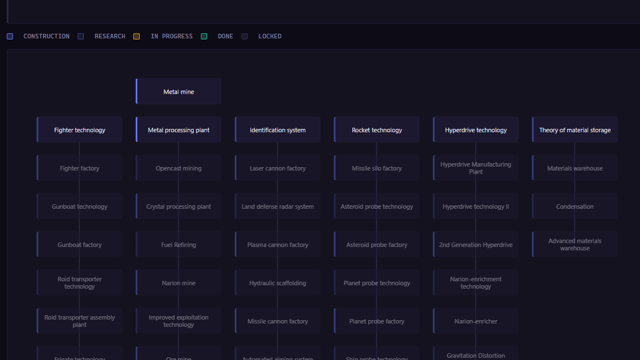The image size is (640, 360).
Task: Click the Construction legend color square
Action: tap(10, 36)
